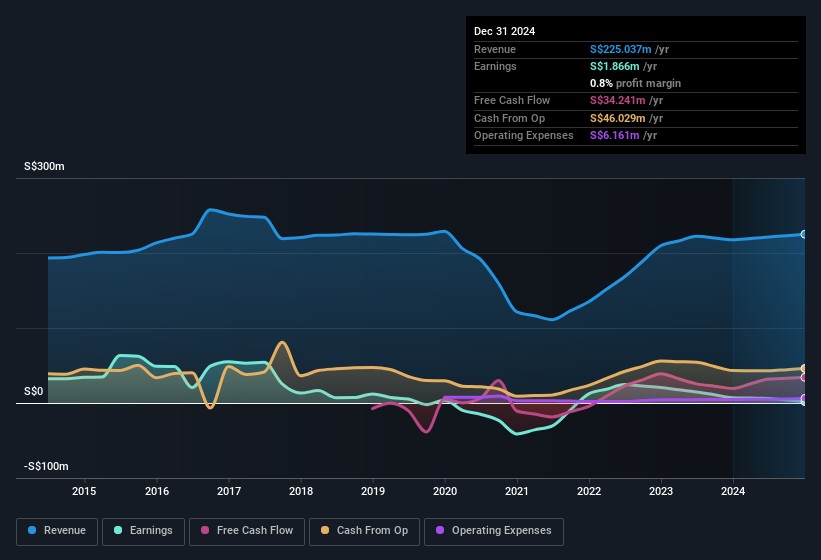Click the orange Cash From Op endpoint marker

(803, 369)
